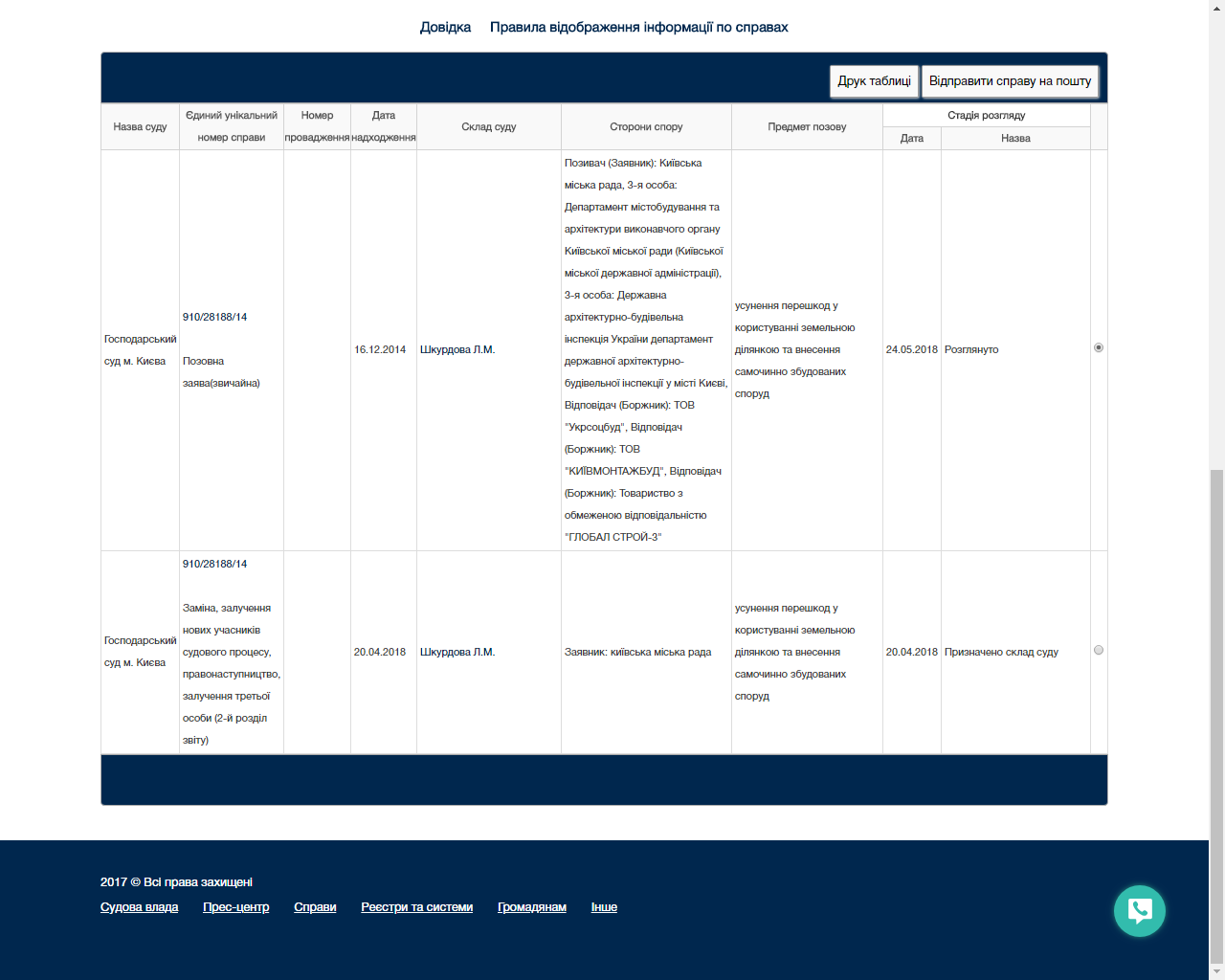1225x980 pixels.
Task: Click the 'Інше' footer link
Action: click(604, 907)
